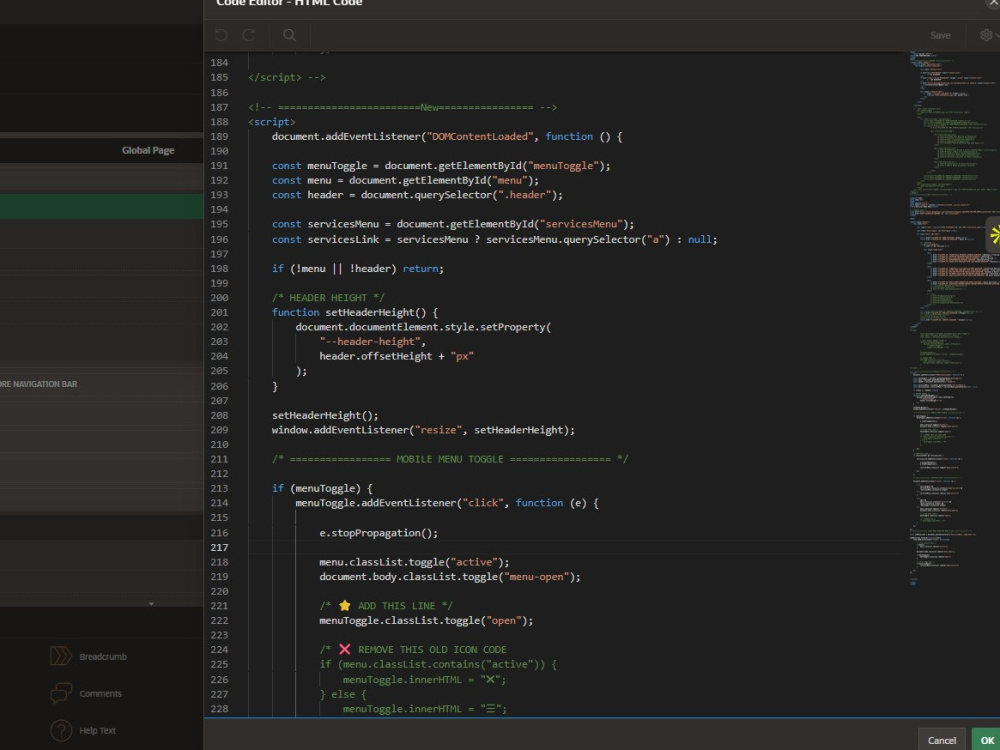Click line number 188 in the gutter
This screenshot has width=1000, height=750.
click(219, 122)
